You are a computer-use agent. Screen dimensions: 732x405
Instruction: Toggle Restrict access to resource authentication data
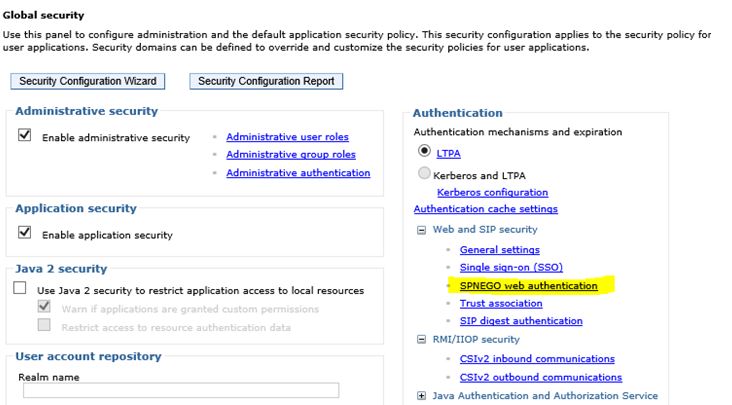pos(44,325)
